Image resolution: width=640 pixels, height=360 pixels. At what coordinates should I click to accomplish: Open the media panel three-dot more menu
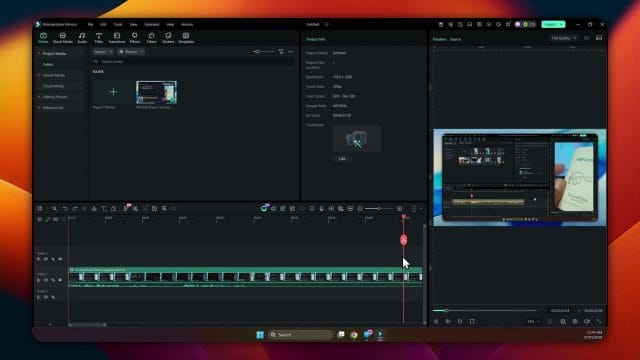coord(291,52)
